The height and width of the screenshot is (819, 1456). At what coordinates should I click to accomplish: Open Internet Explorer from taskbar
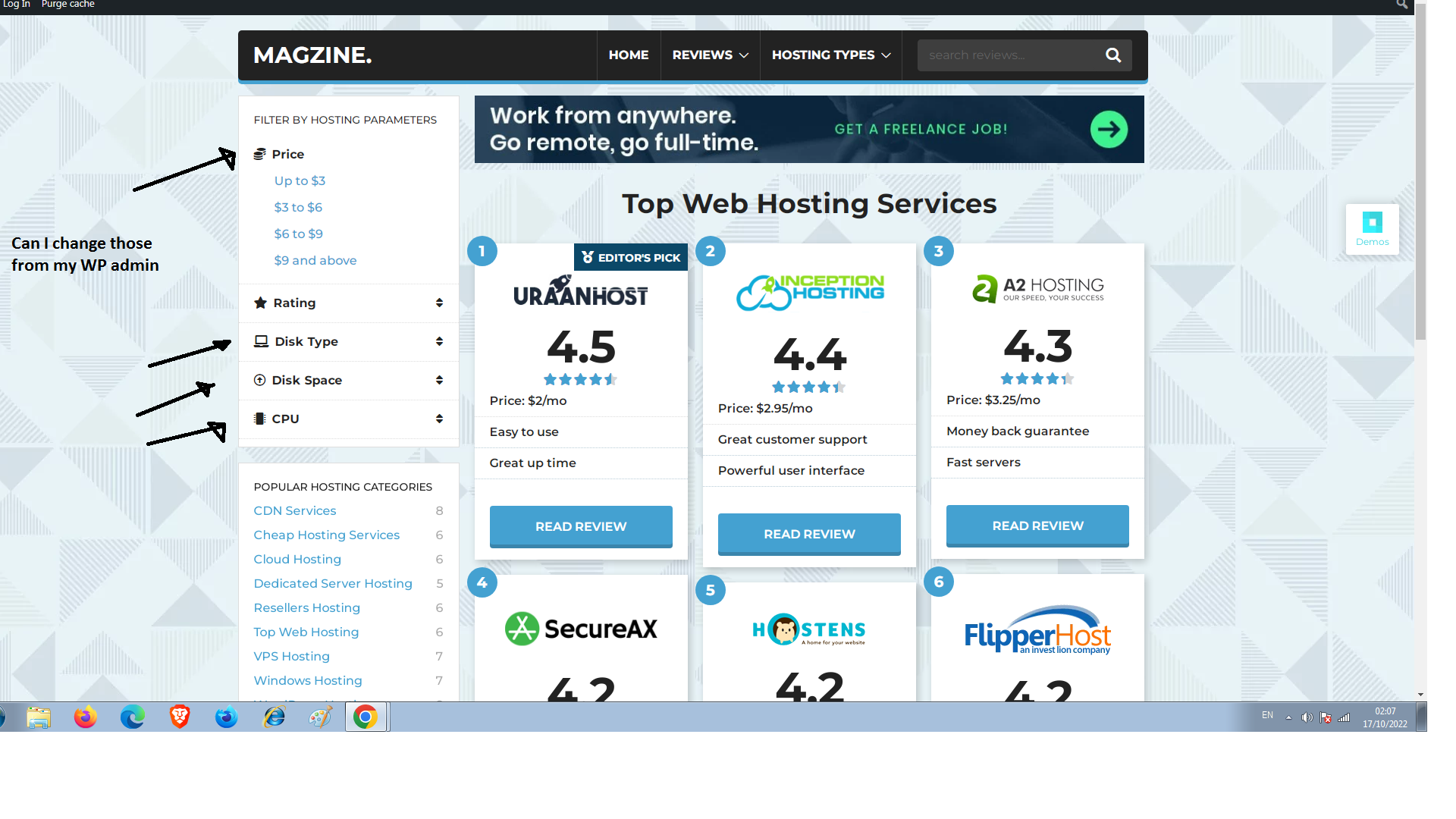tap(274, 717)
